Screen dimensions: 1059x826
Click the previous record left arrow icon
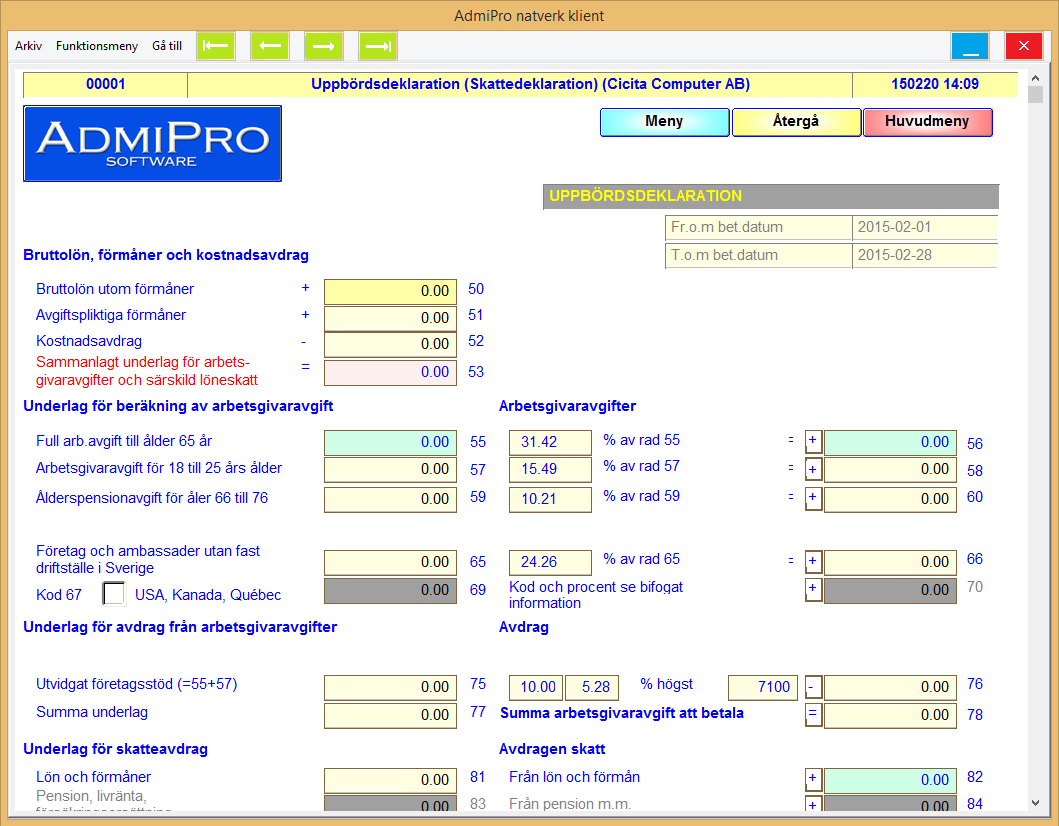(x=270, y=46)
